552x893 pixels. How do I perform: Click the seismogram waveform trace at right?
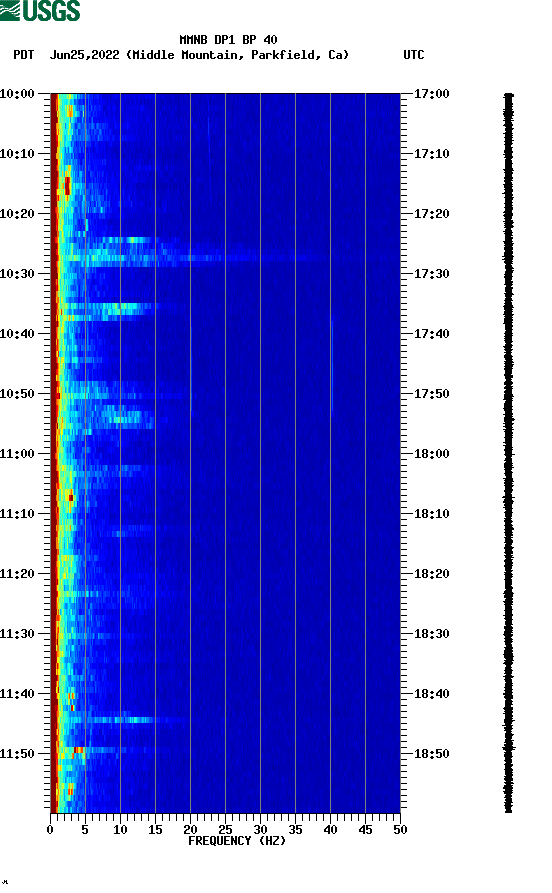click(509, 453)
